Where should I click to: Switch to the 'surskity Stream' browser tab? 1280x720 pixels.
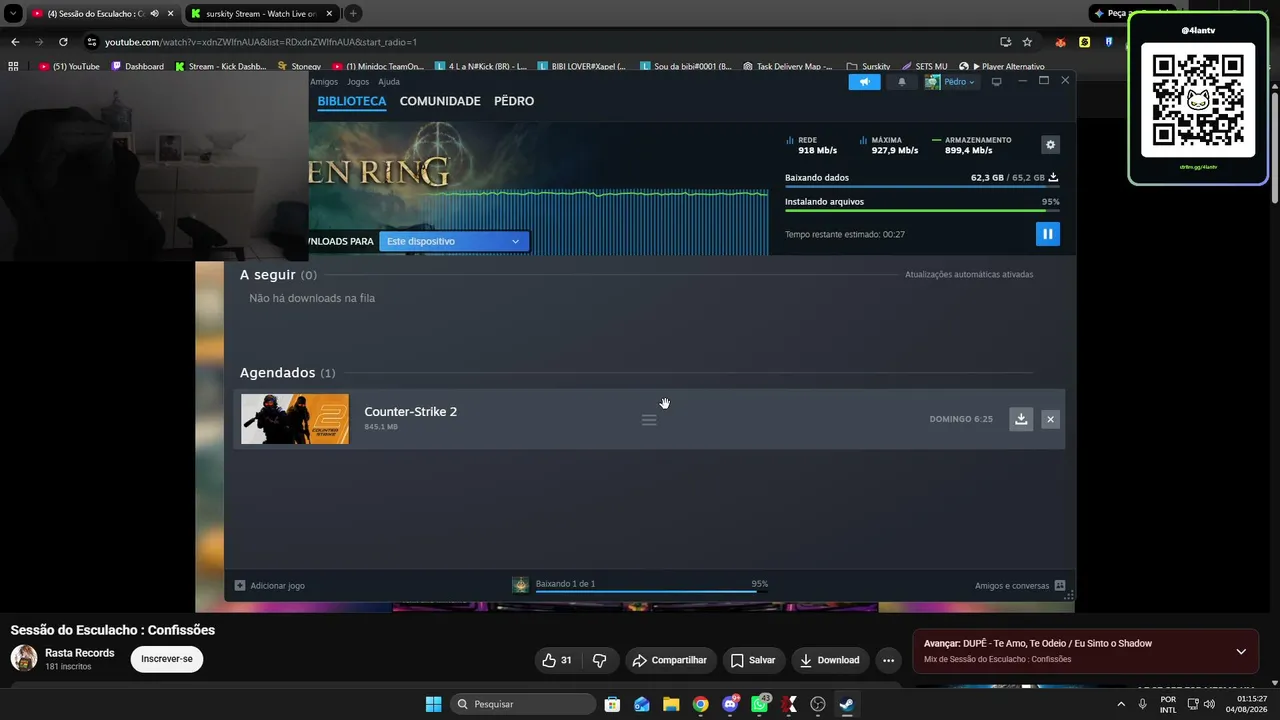click(x=262, y=14)
